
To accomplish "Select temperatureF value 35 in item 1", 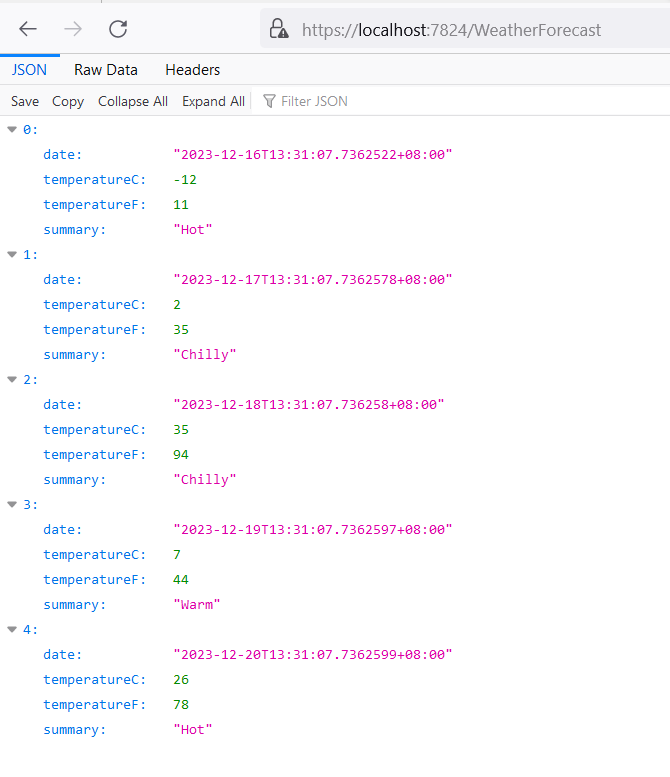I will [x=181, y=330].
